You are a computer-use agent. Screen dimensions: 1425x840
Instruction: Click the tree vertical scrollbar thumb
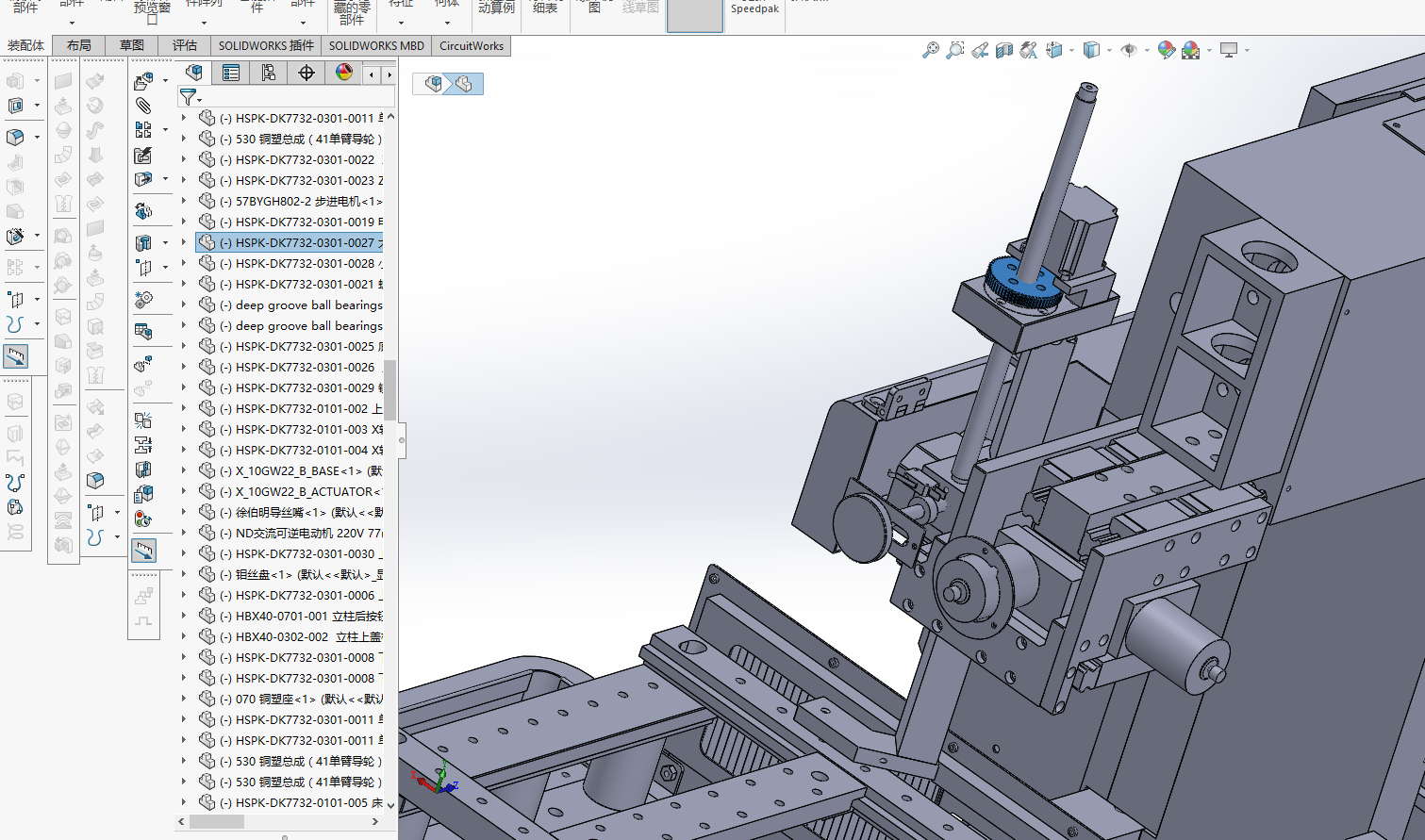click(390, 389)
